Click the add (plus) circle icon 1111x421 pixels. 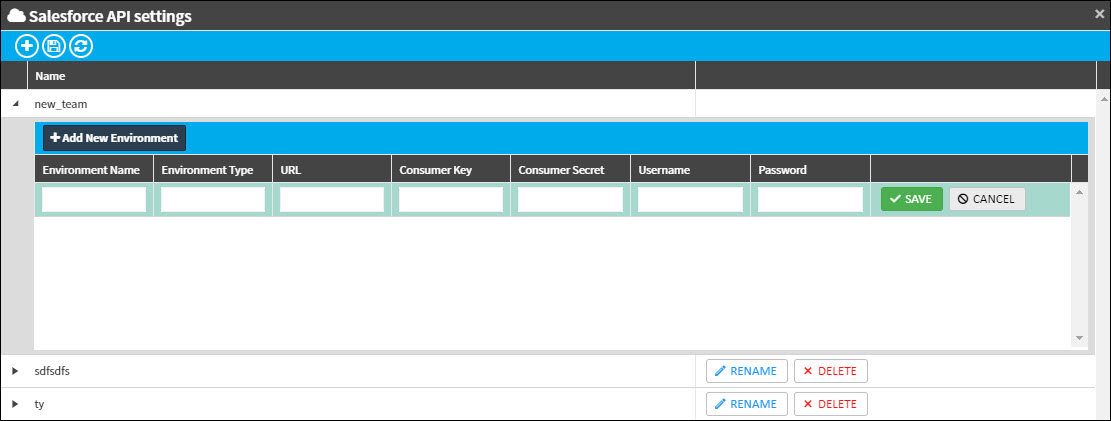[x=27, y=47]
